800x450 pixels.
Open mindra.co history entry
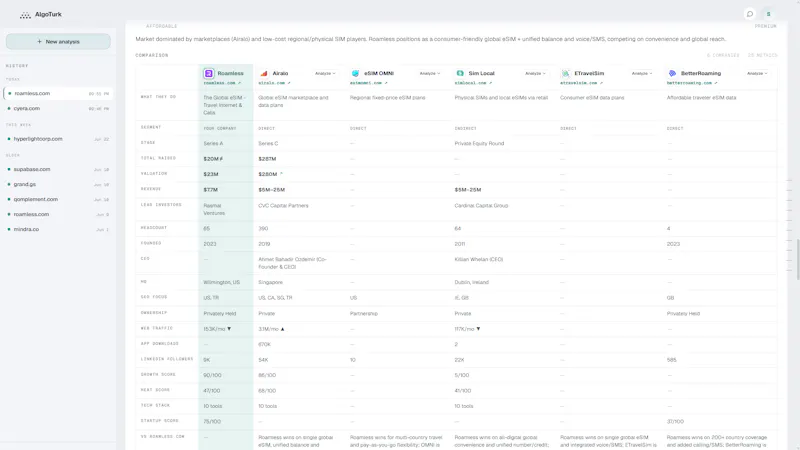tap(58, 229)
